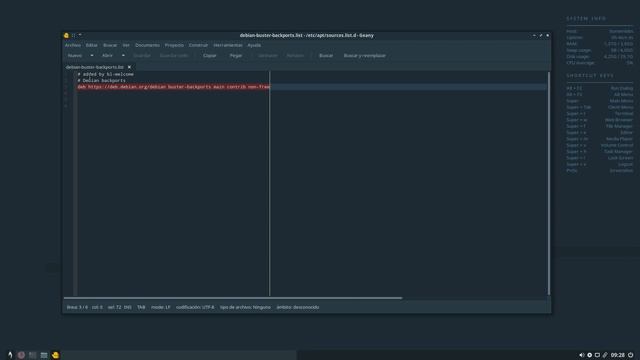Expand the Nuevo dropdown arrow
Screen dimensions: 640x360
click(x=92, y=56)
